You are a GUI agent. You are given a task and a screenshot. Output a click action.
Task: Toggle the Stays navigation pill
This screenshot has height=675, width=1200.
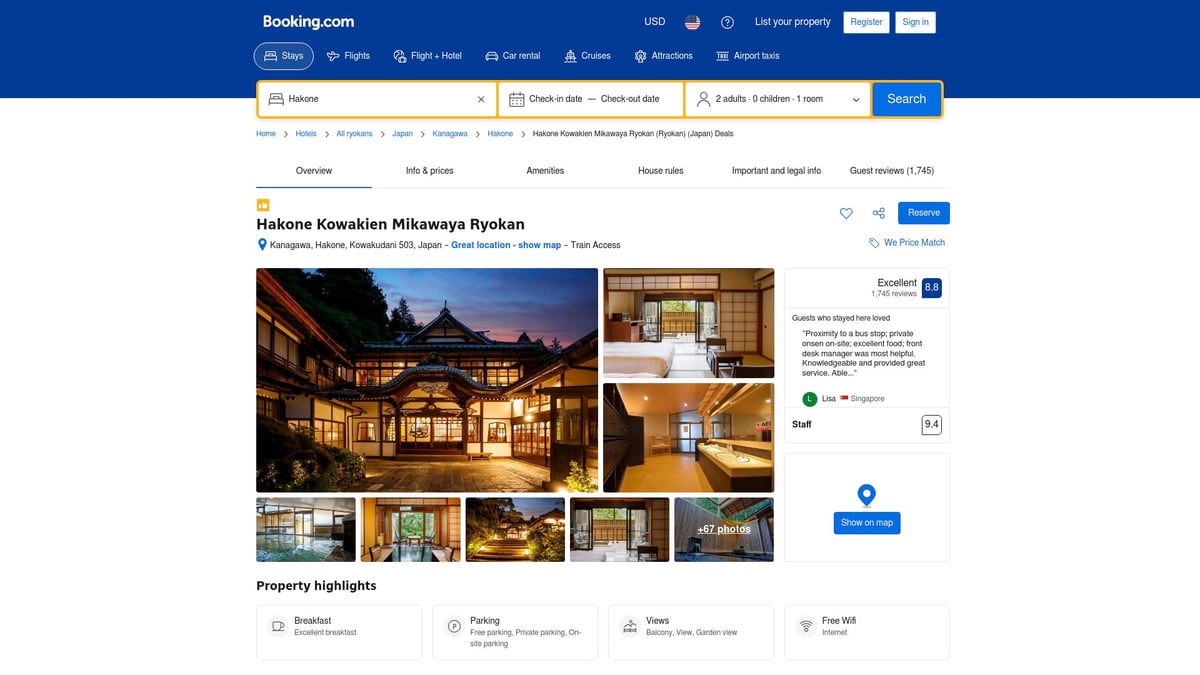click(283, 56)
